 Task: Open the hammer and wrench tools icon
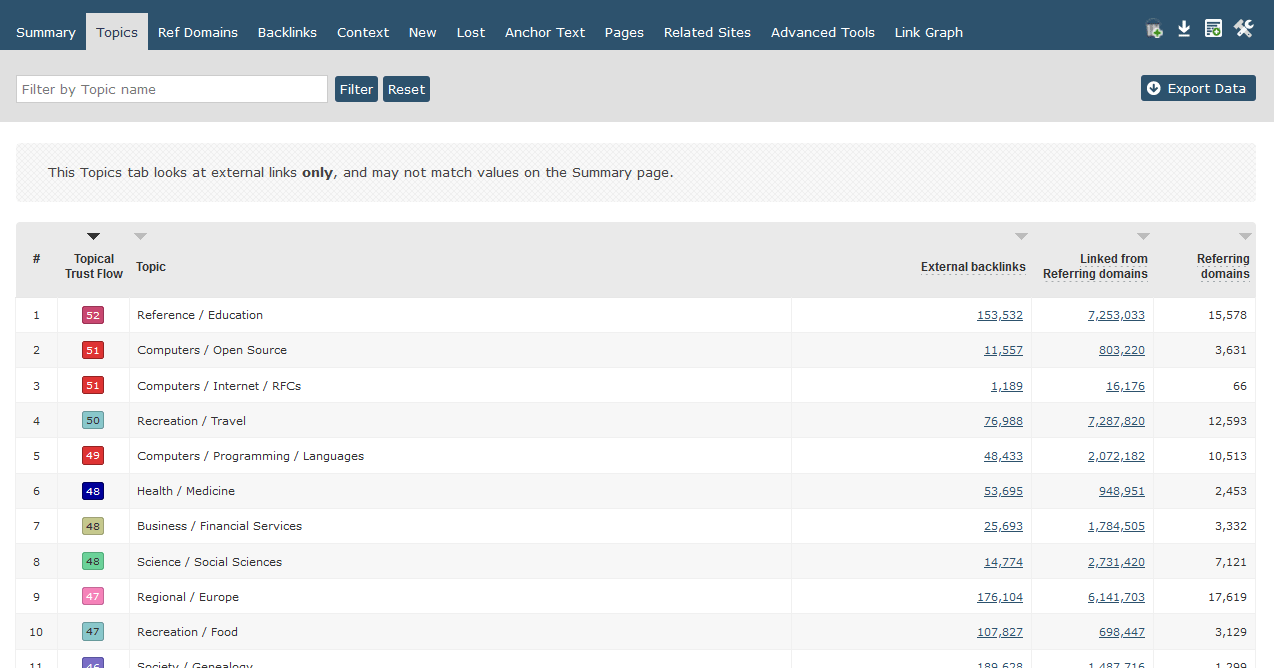click(x=1243, y=29)
